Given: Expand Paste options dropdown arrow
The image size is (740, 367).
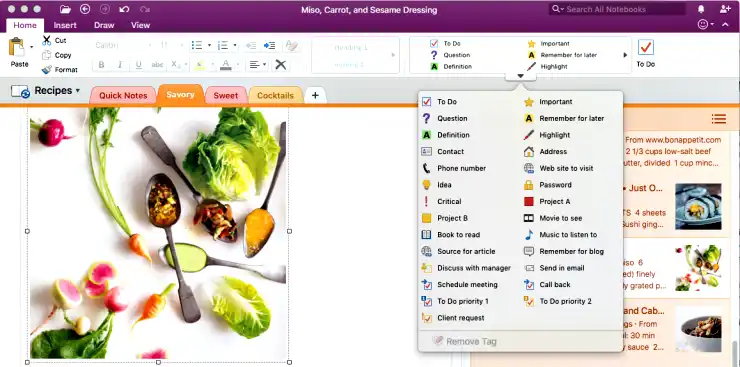Looking at the screenshot, I should [x=32, y=47].
